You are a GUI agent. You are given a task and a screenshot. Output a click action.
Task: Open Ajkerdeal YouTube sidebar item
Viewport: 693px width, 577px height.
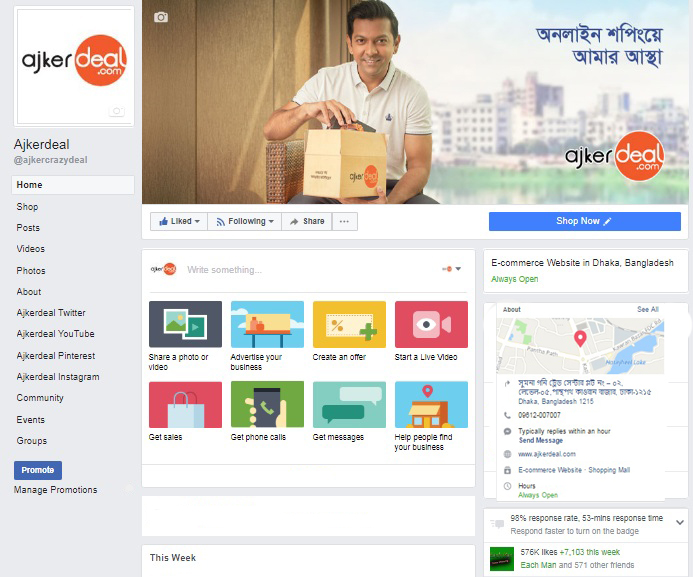(x=55, y=334)
